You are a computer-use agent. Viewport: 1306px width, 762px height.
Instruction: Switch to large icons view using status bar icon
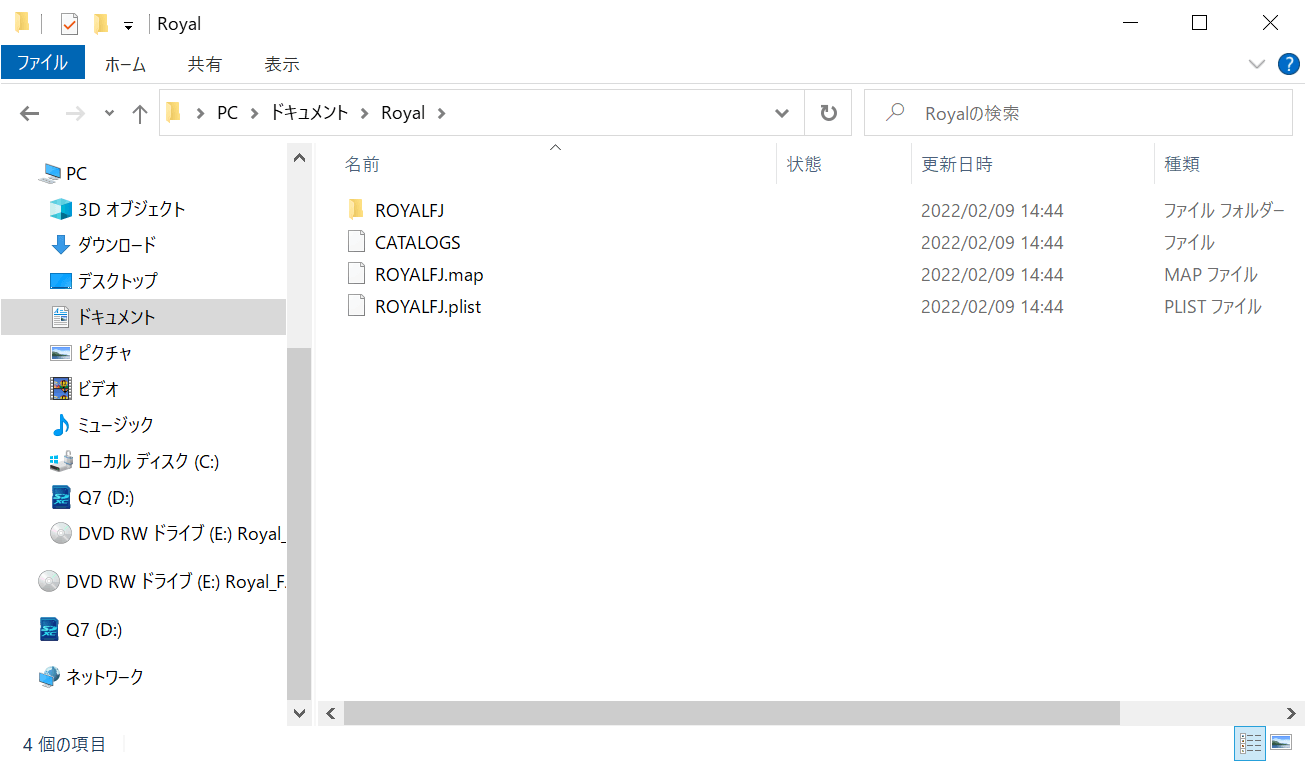tap(1281, 743)
